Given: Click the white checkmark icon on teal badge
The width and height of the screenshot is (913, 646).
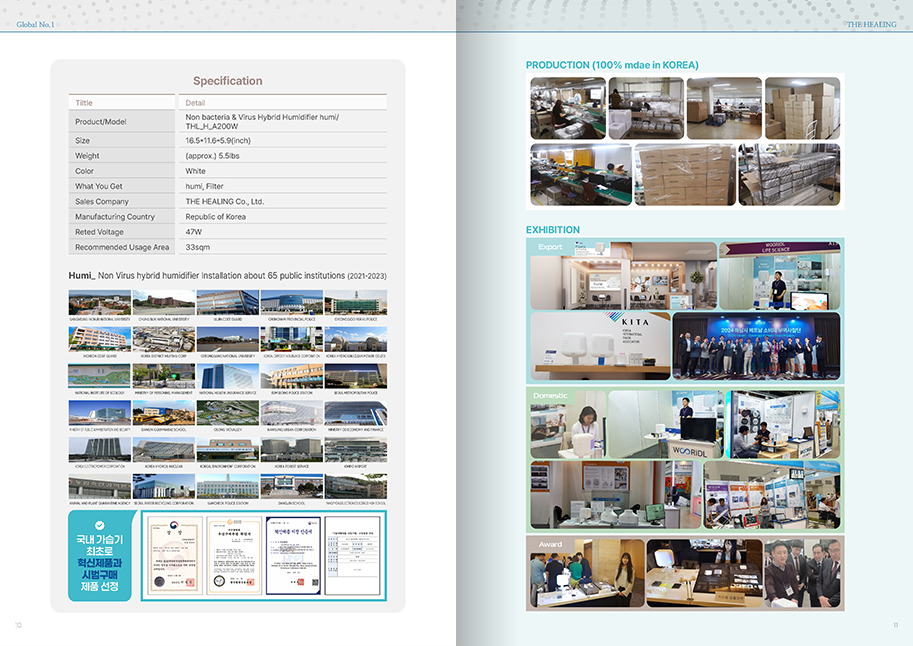Looking at the screenshot, I should [x=99, y=525].
